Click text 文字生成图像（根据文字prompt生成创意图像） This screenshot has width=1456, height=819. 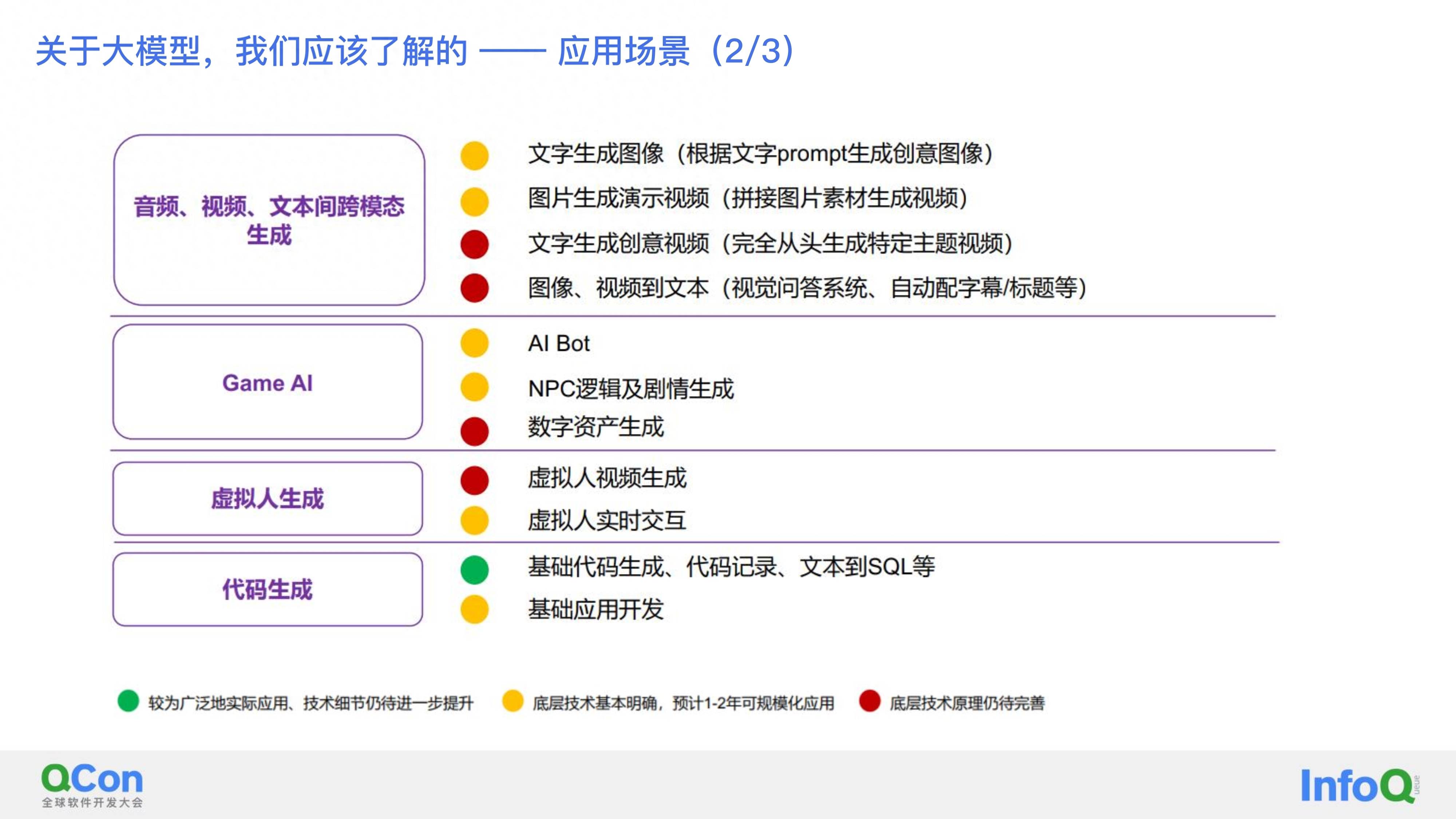click(x=760, y=154)
